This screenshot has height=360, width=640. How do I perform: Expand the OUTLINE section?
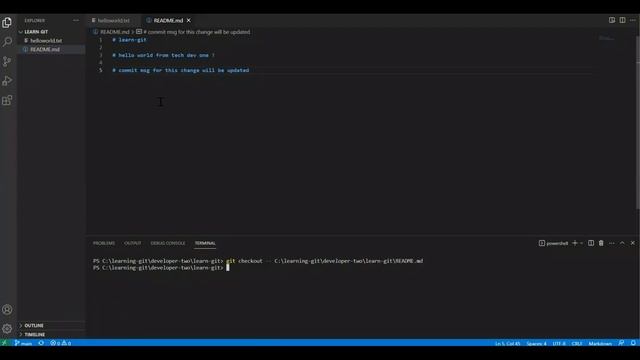(x=34, y=326)
